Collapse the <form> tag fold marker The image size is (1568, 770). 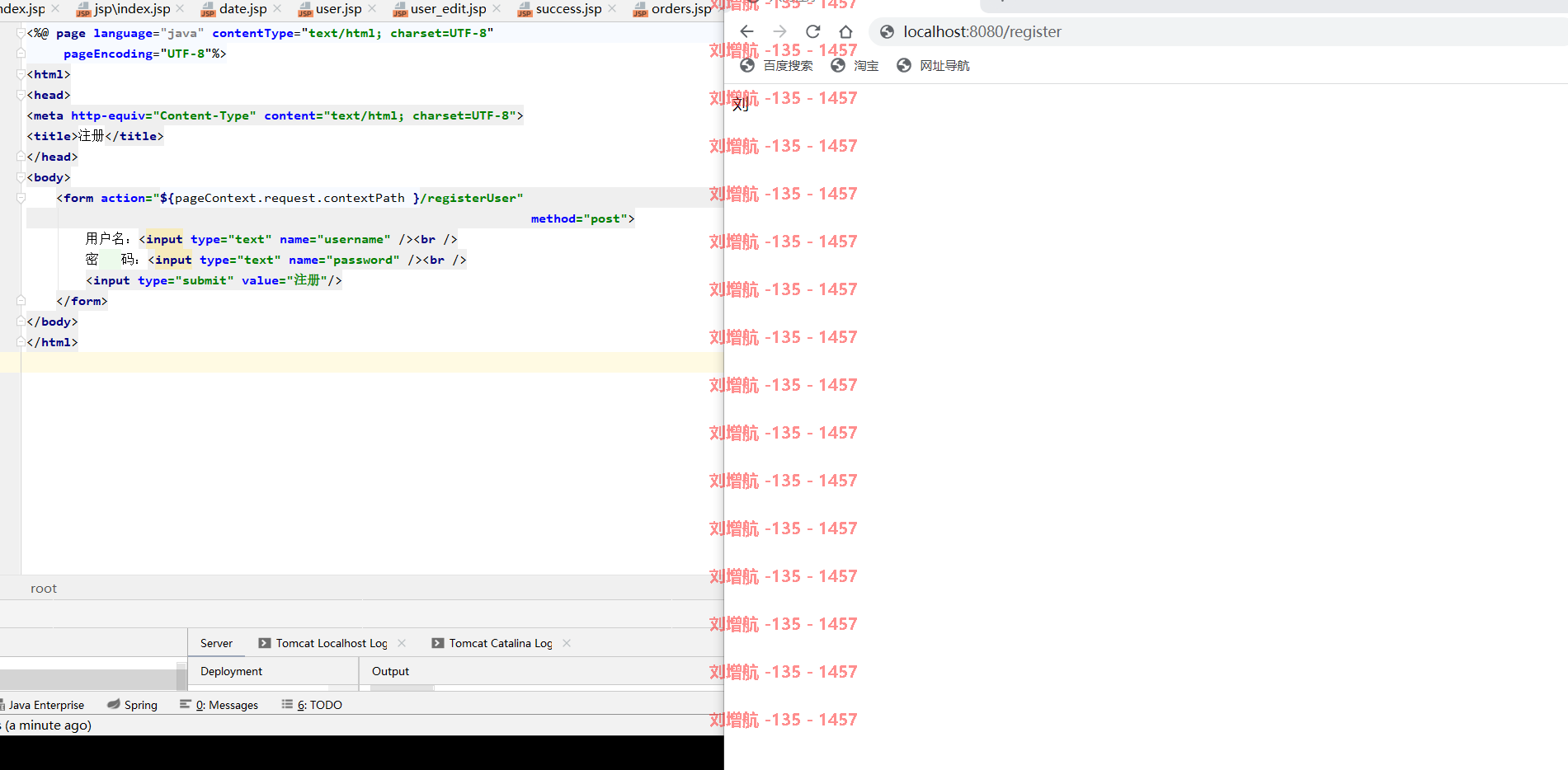click(x=21, y=198)
